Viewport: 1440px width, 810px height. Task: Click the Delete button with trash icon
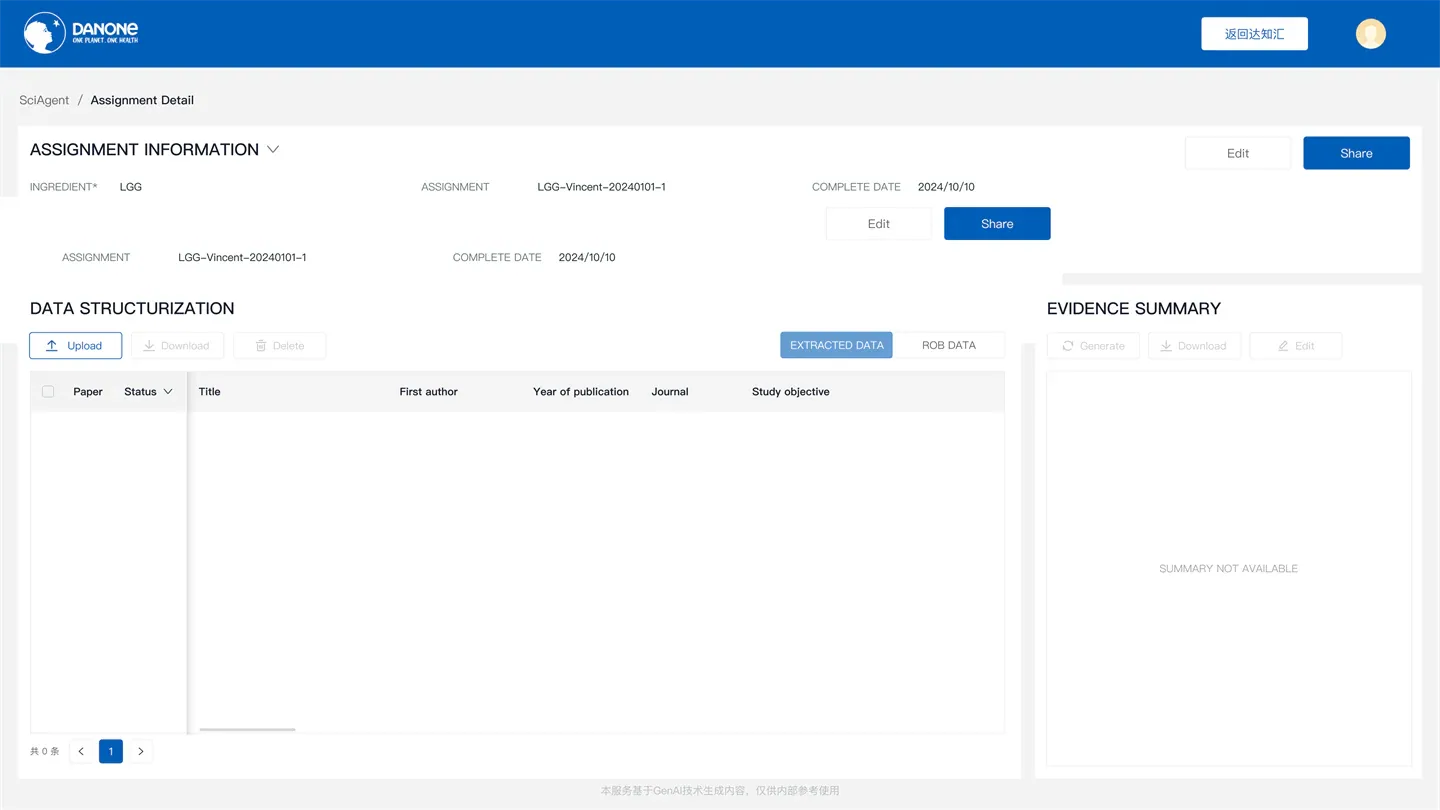point(279,346)
